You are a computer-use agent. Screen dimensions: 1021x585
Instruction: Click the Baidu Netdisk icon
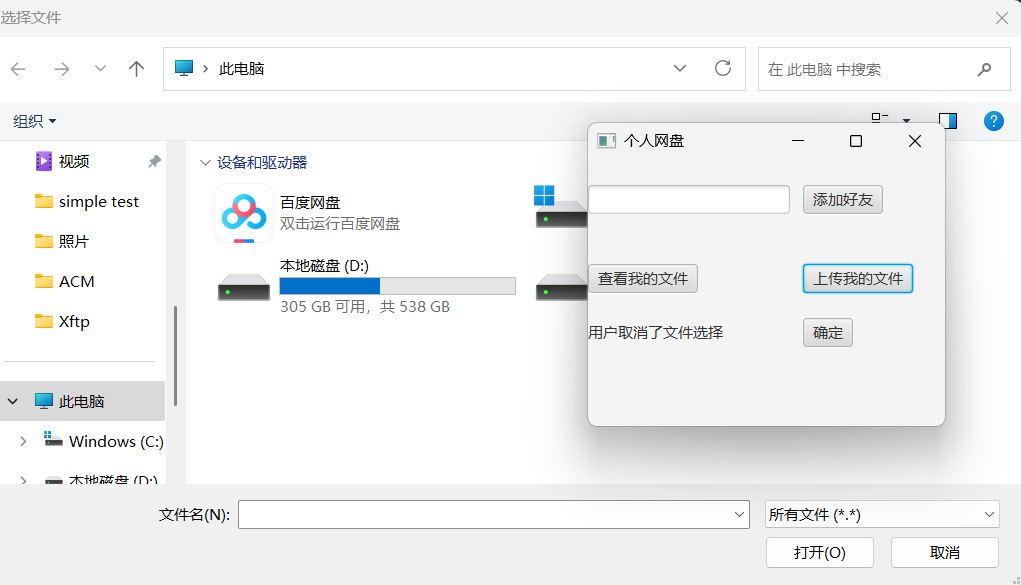(x=244, y=213)
